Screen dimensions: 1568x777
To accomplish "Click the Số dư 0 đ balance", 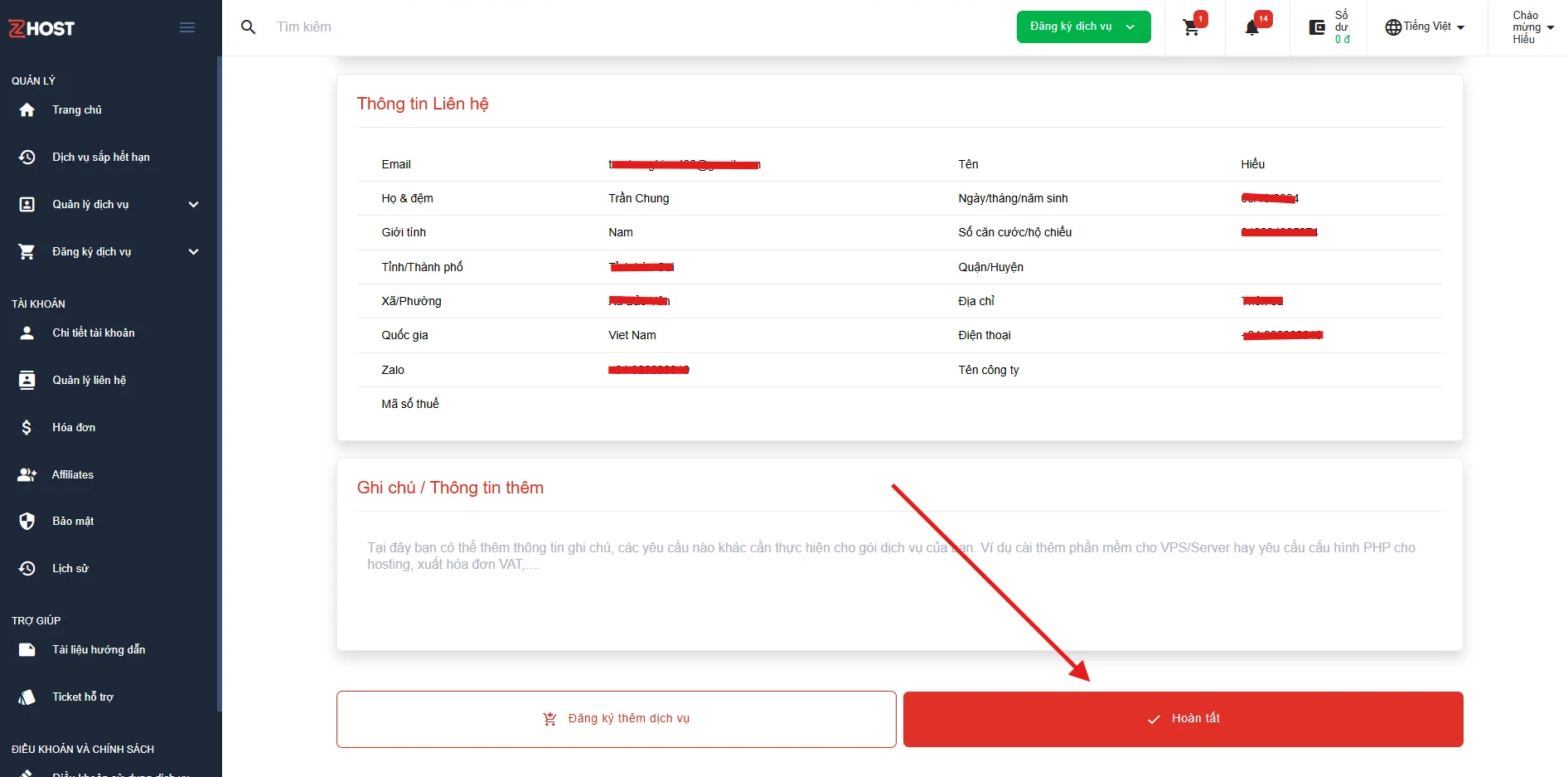I will click(x=1342, y=27).
